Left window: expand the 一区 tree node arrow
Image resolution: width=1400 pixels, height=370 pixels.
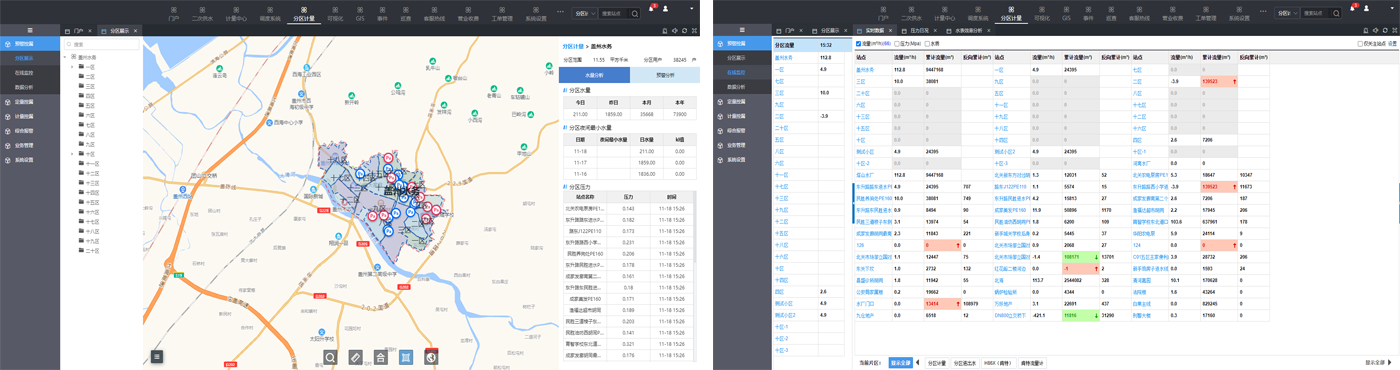click(x=72, y=67)
